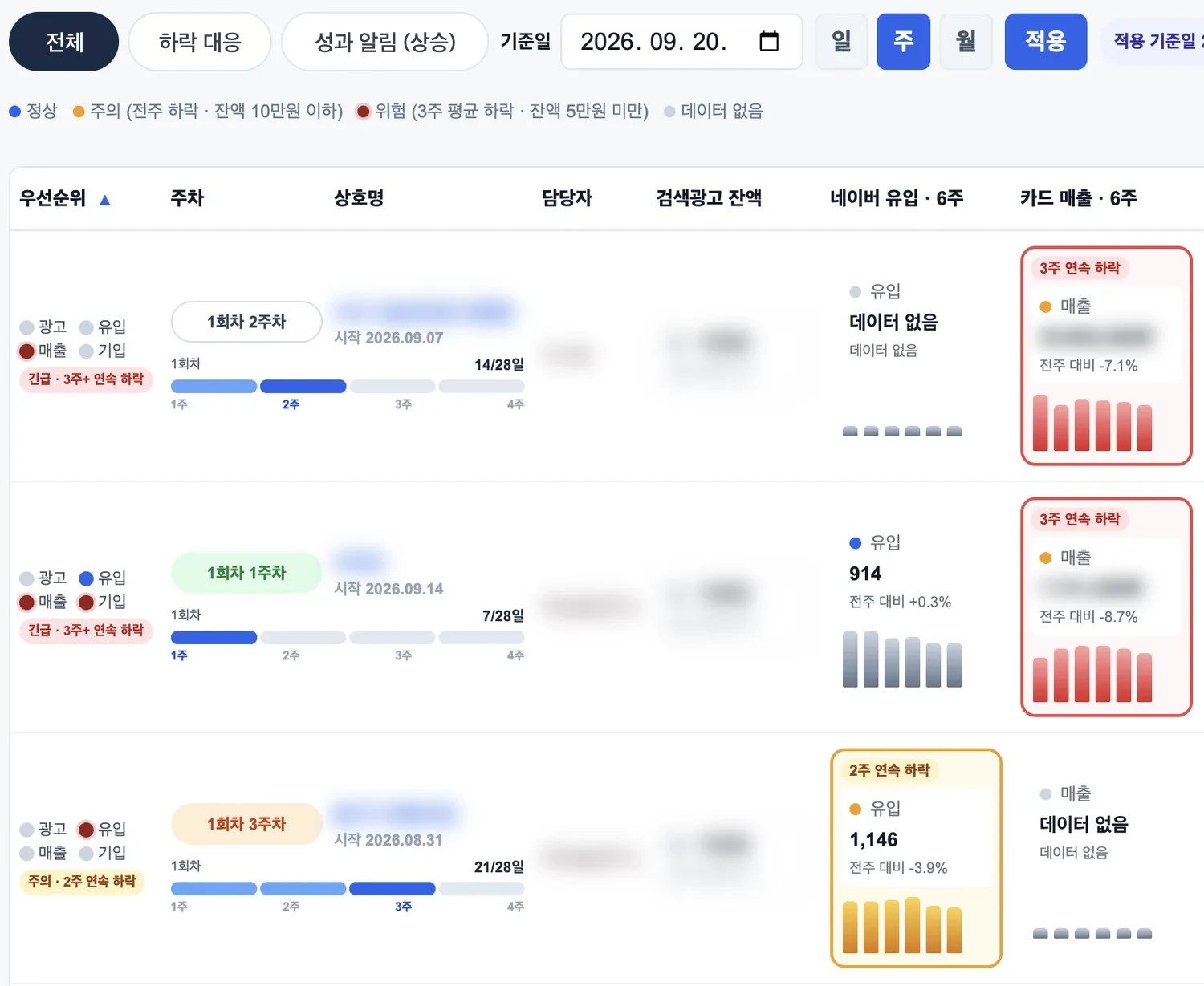The height and width of the screenshot is (986, 1204).
Task: Switch to the 하락 대응 tab
Action: point(200,42)
